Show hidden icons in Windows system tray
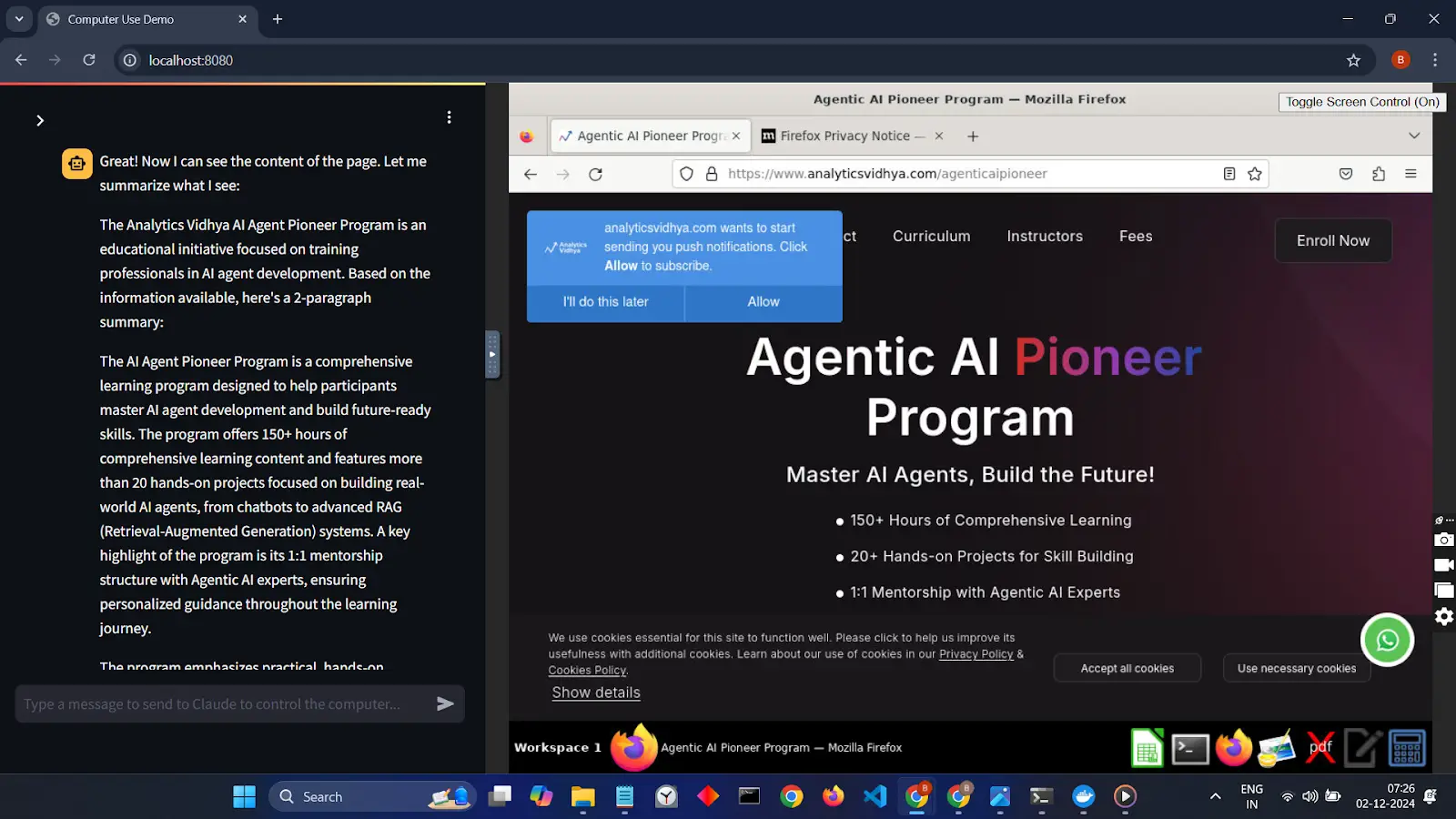This screenshot has height=819, width=1456. [x=1215, y=796]
